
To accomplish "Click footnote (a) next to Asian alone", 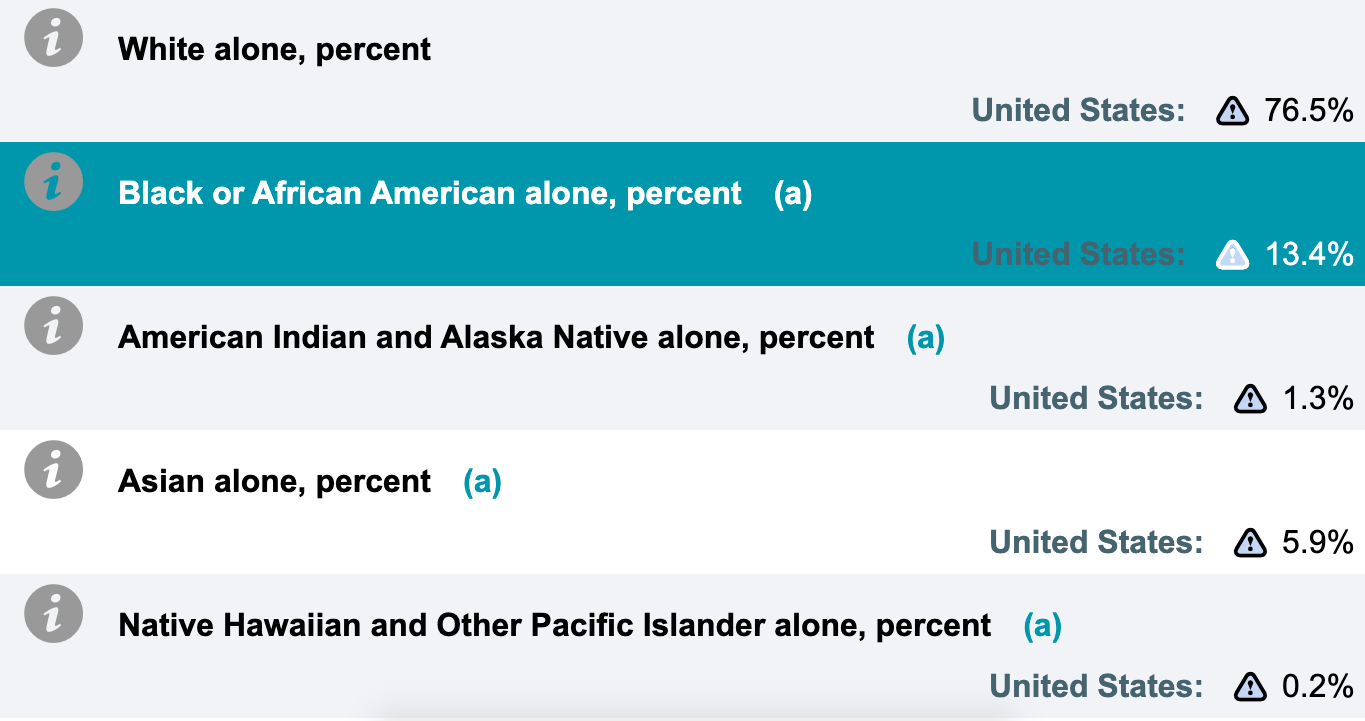I will pos(482,482).
